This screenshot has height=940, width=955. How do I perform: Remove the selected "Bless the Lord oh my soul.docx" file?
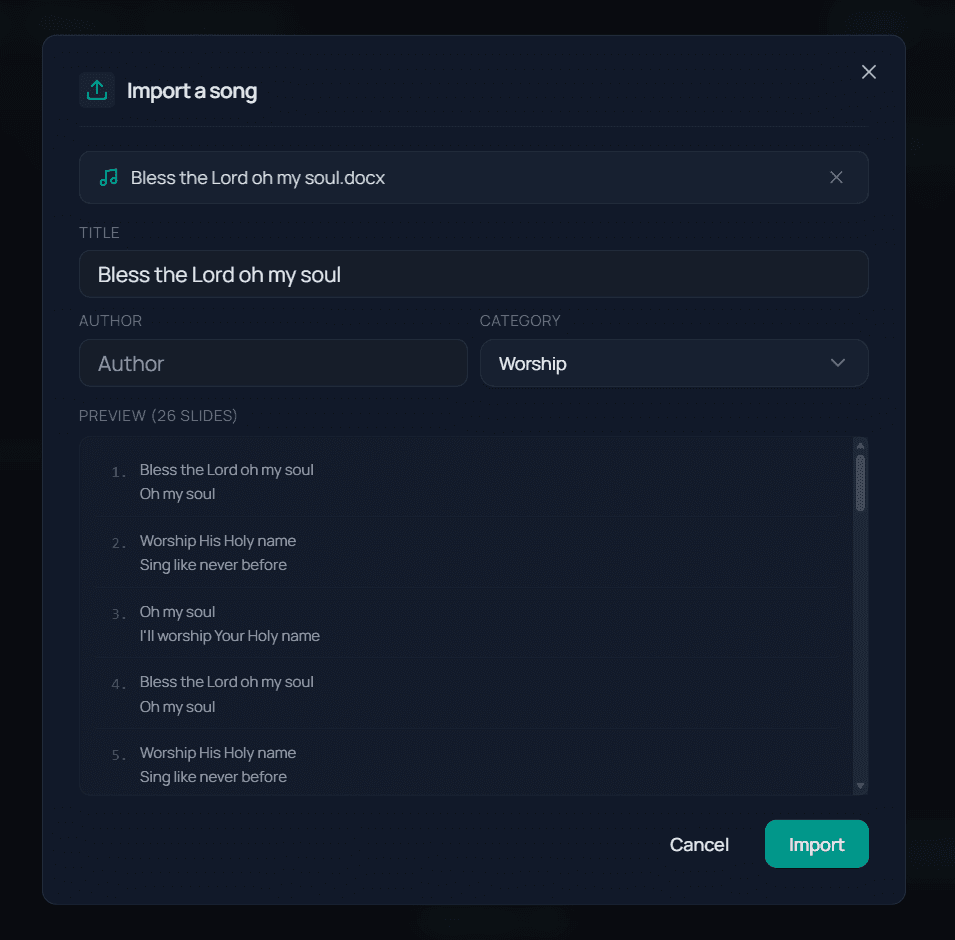coord(836,177)
